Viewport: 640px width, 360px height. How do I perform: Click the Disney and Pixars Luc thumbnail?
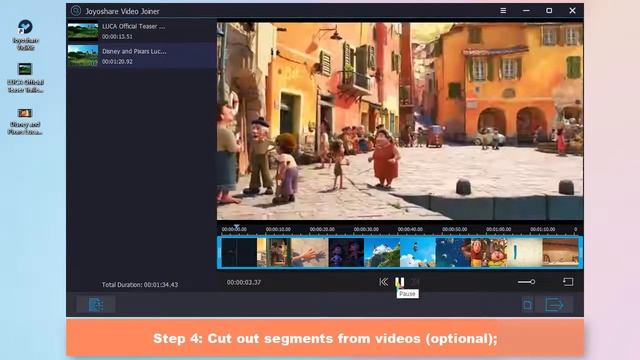[83, 56]
